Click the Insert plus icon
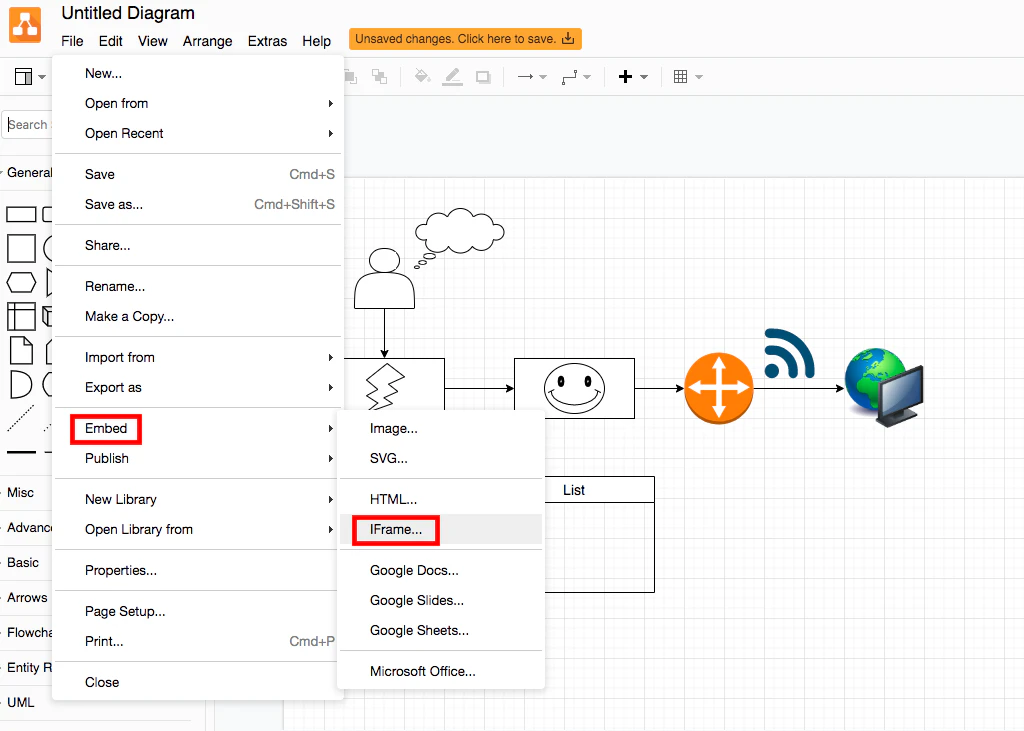This screenshot has width=1024, height=731. tap(625, 77)
